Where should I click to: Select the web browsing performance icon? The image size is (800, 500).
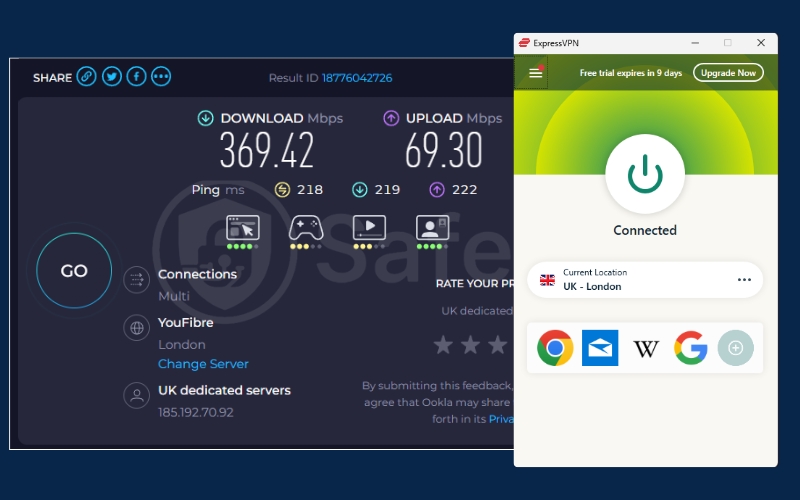pos(243,228)
